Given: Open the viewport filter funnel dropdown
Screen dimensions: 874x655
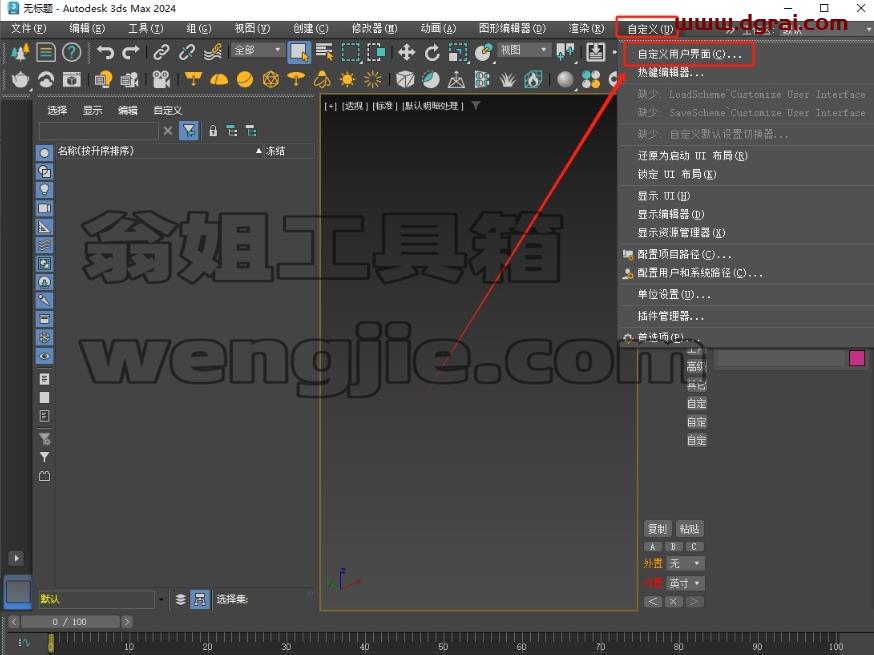Looking at the screenshot, I should pos(476,105).
